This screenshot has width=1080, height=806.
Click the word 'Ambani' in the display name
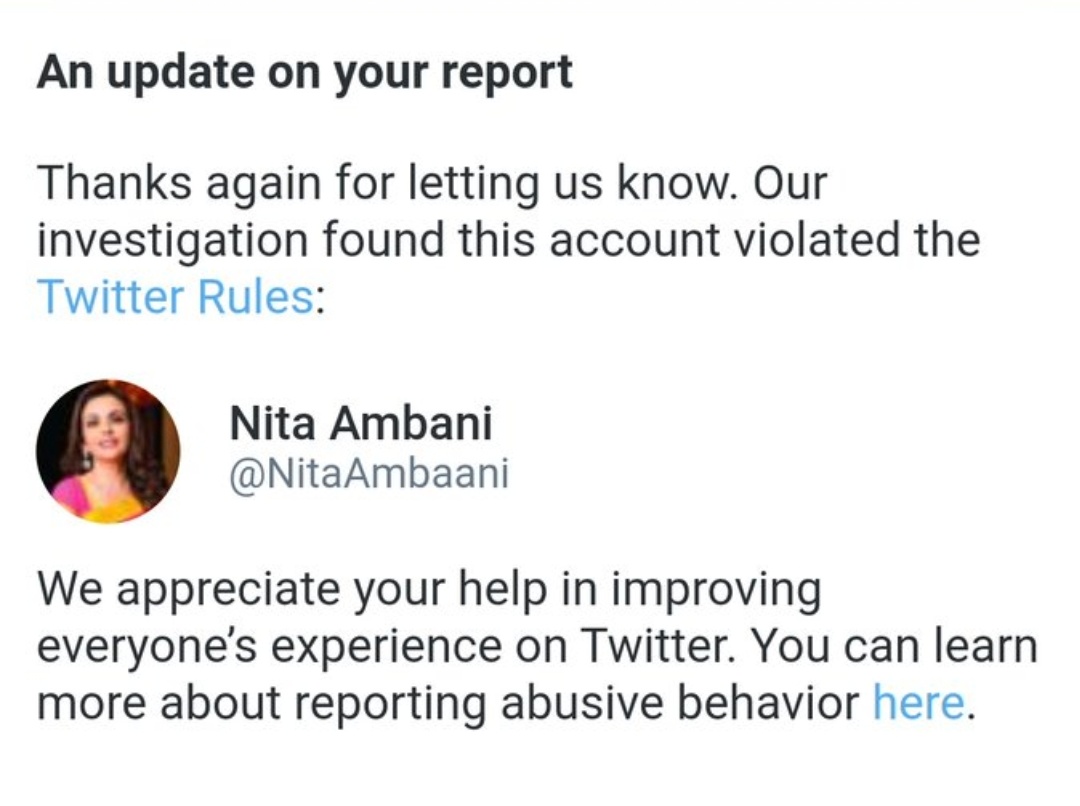pyautogui.click(x=411, y=422)
